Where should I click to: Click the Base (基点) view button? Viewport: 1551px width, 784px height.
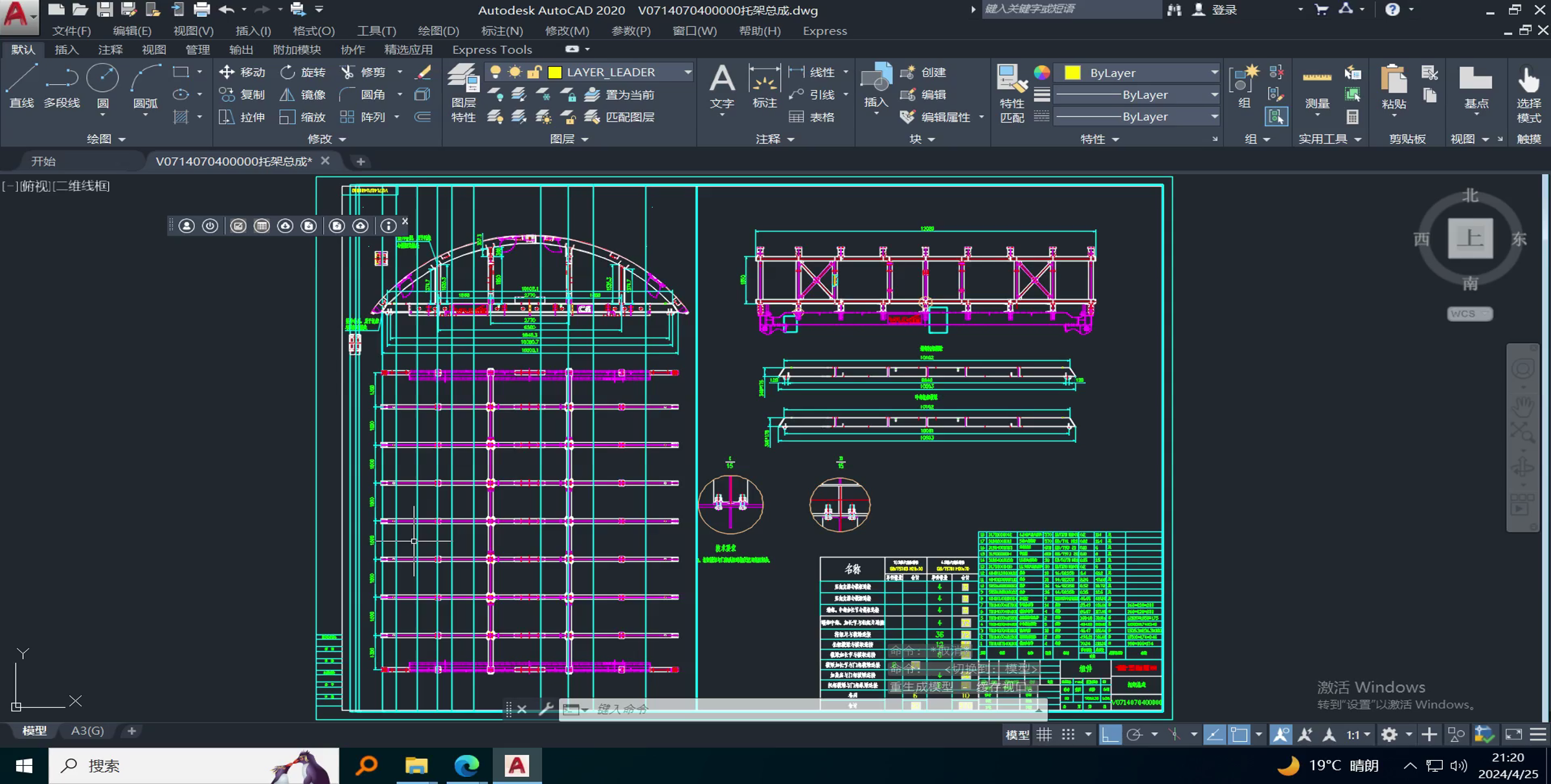coord(1476,88)
